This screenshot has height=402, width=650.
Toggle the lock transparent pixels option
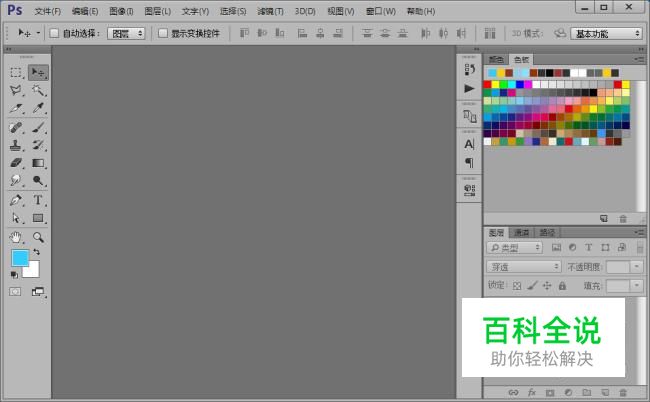click(517, 286)
